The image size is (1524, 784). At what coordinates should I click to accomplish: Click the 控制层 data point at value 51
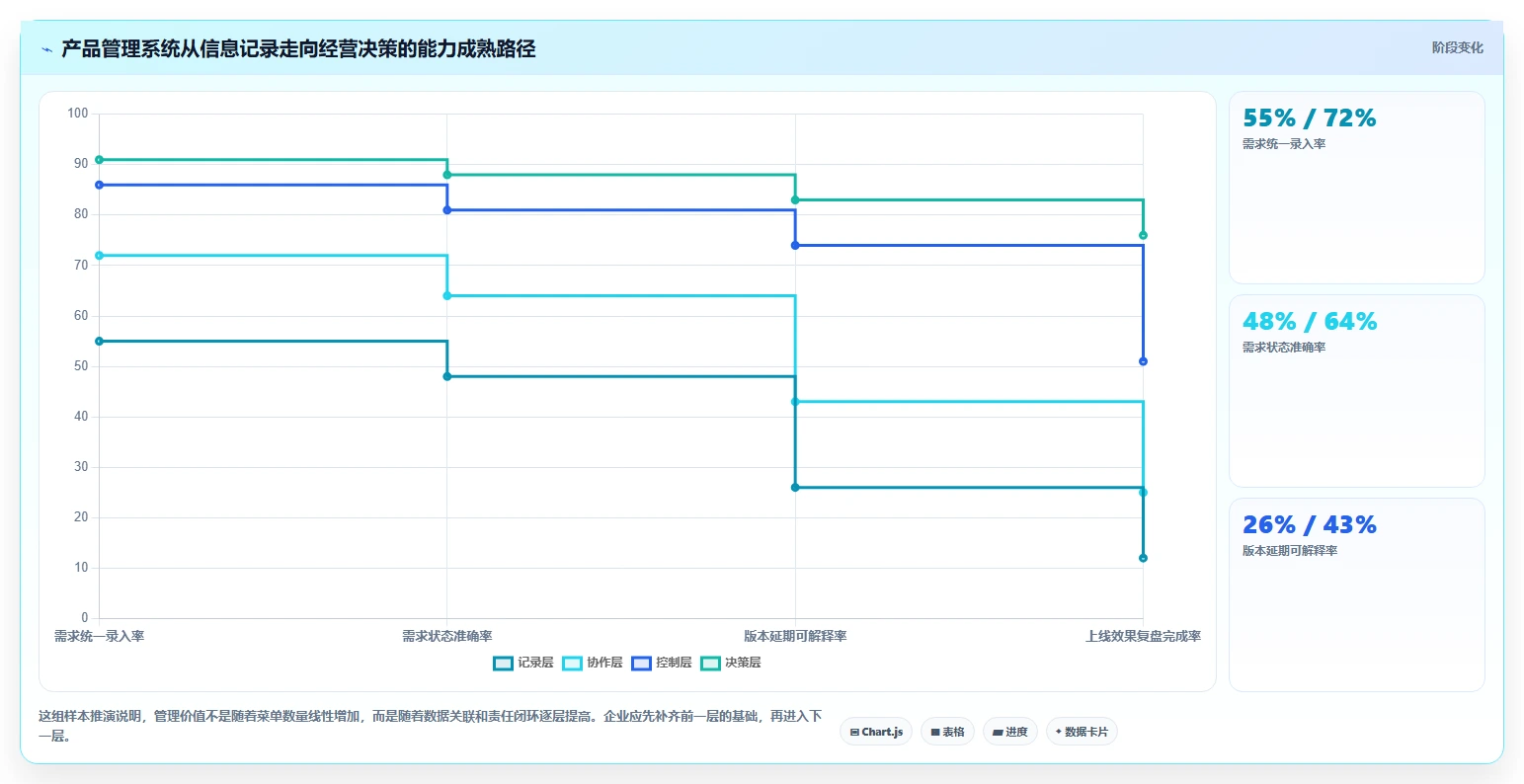pos(1143,361)
